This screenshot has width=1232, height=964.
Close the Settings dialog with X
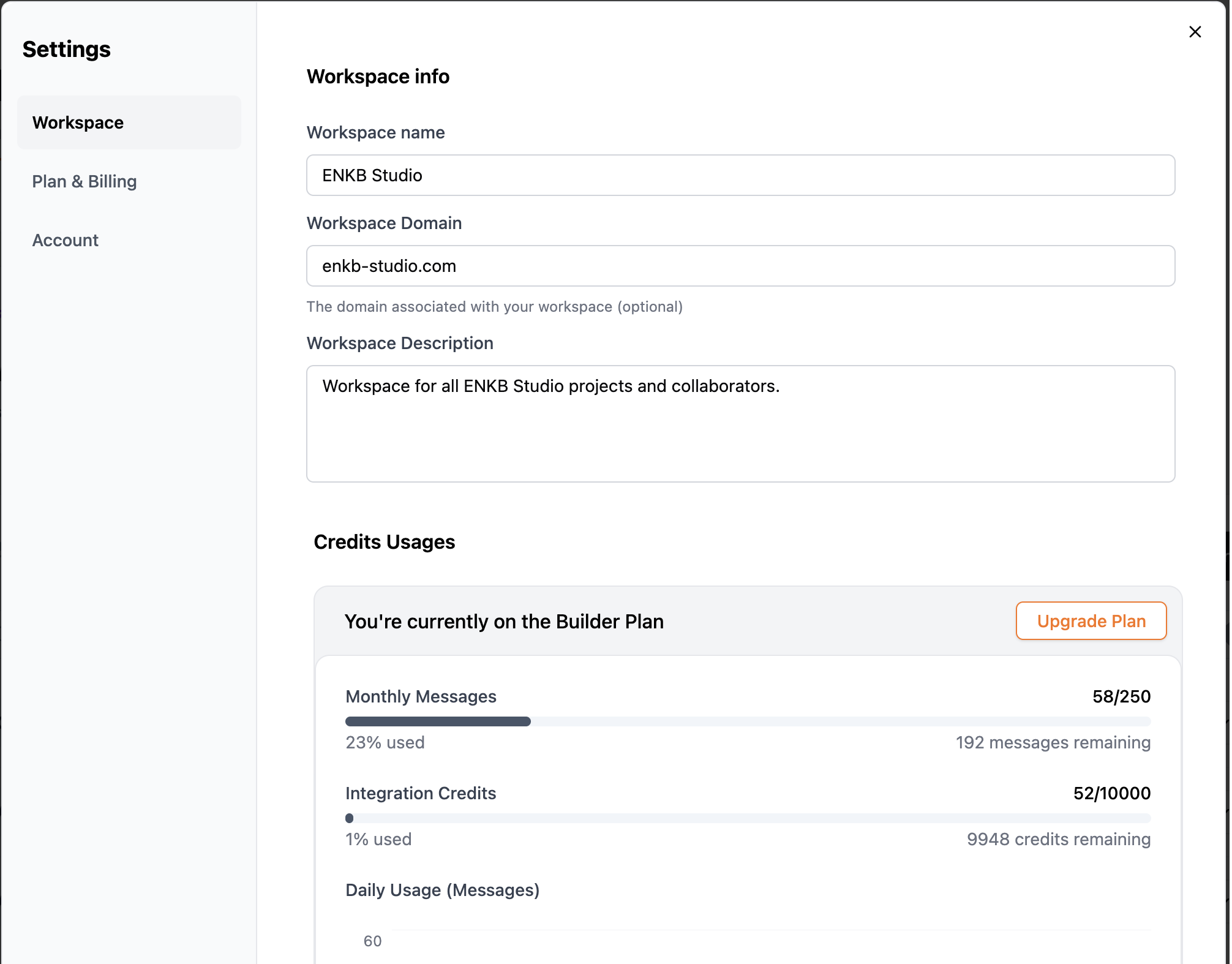click(1195, 32)
